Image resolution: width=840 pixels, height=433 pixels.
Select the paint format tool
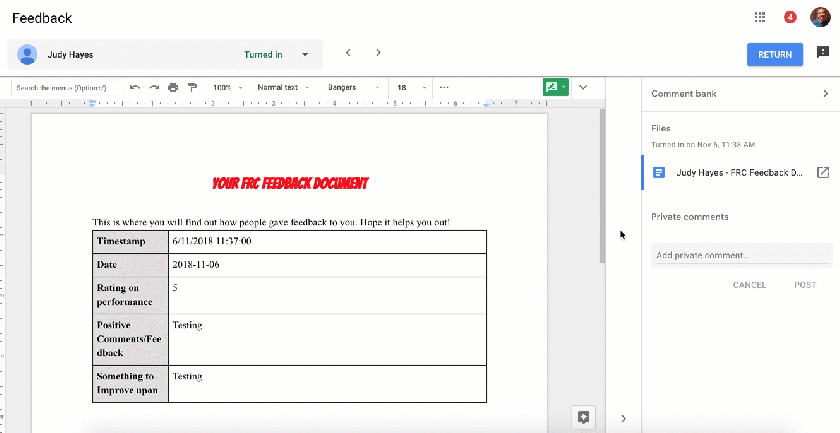[192, 88]
